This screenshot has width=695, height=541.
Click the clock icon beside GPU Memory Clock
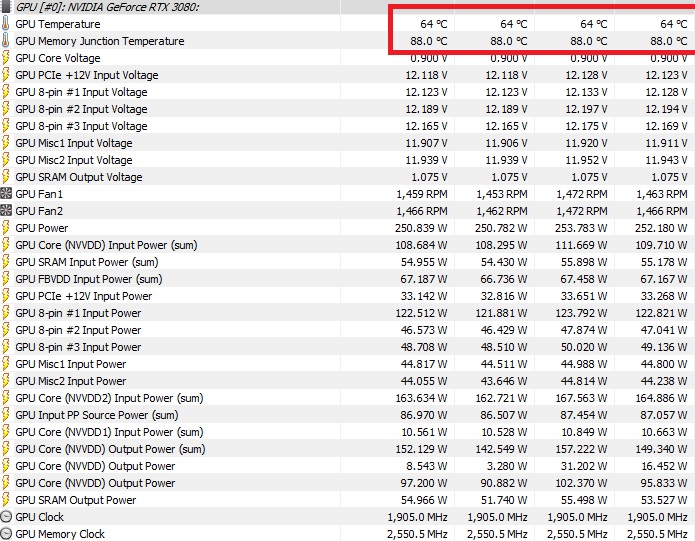pyautogui.click(x=6, y=533)
